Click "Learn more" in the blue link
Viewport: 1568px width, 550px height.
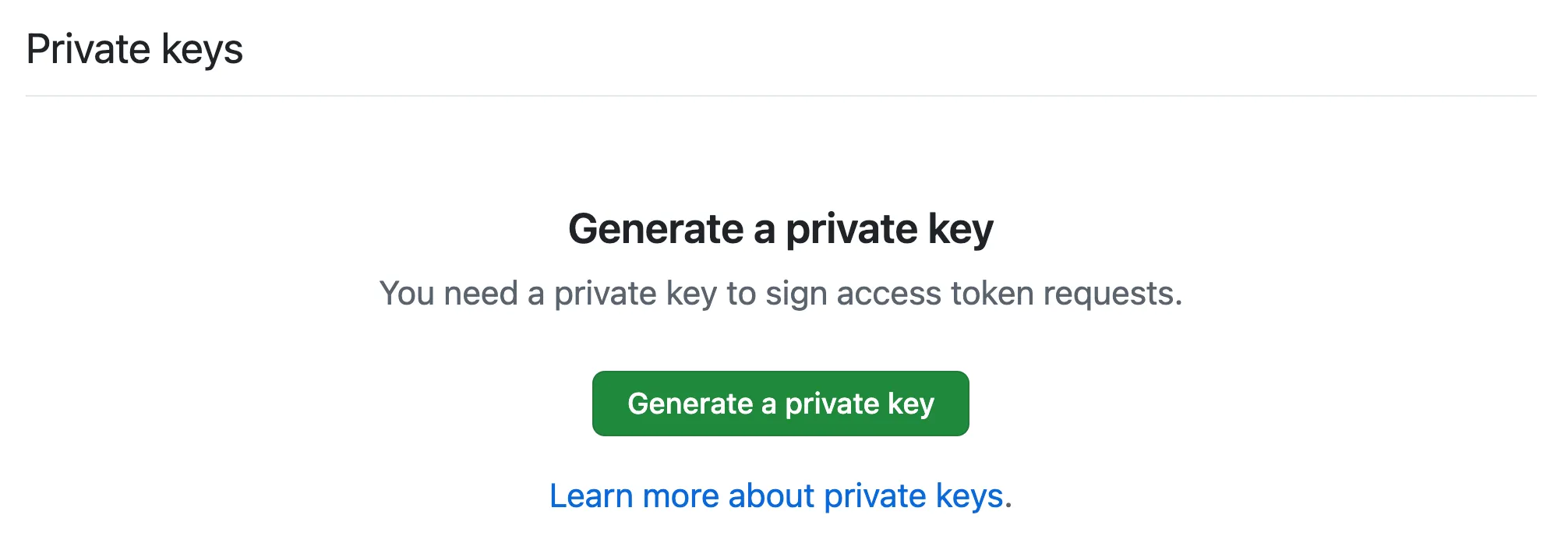[x=634, y=496]
